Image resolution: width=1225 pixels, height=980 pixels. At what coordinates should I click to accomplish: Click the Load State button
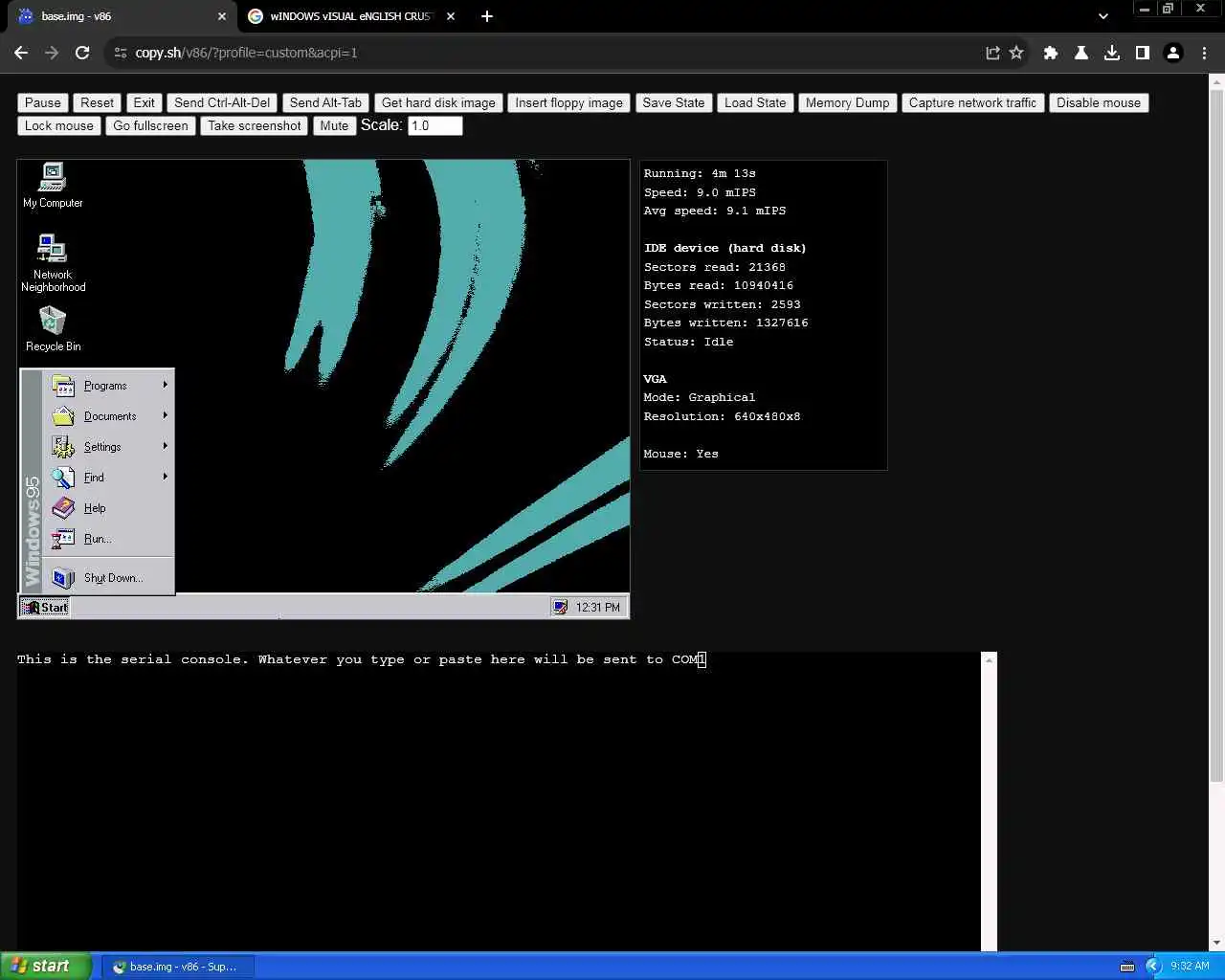(x=755, y=102)
